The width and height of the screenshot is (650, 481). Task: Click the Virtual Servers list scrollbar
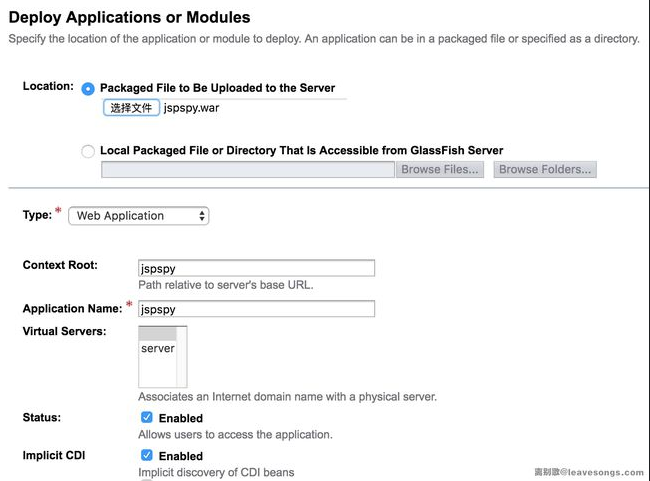pyautogui.click(x=182, y=357)
